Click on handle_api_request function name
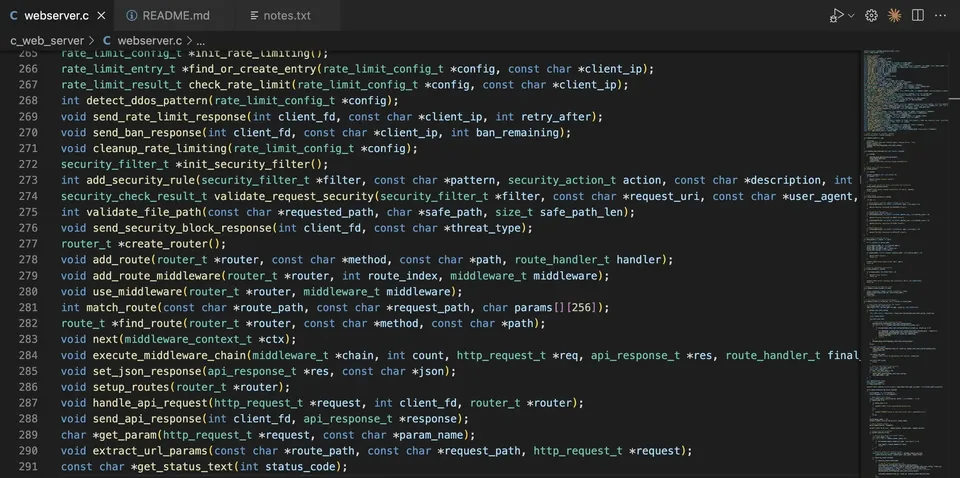 point(150,403)
